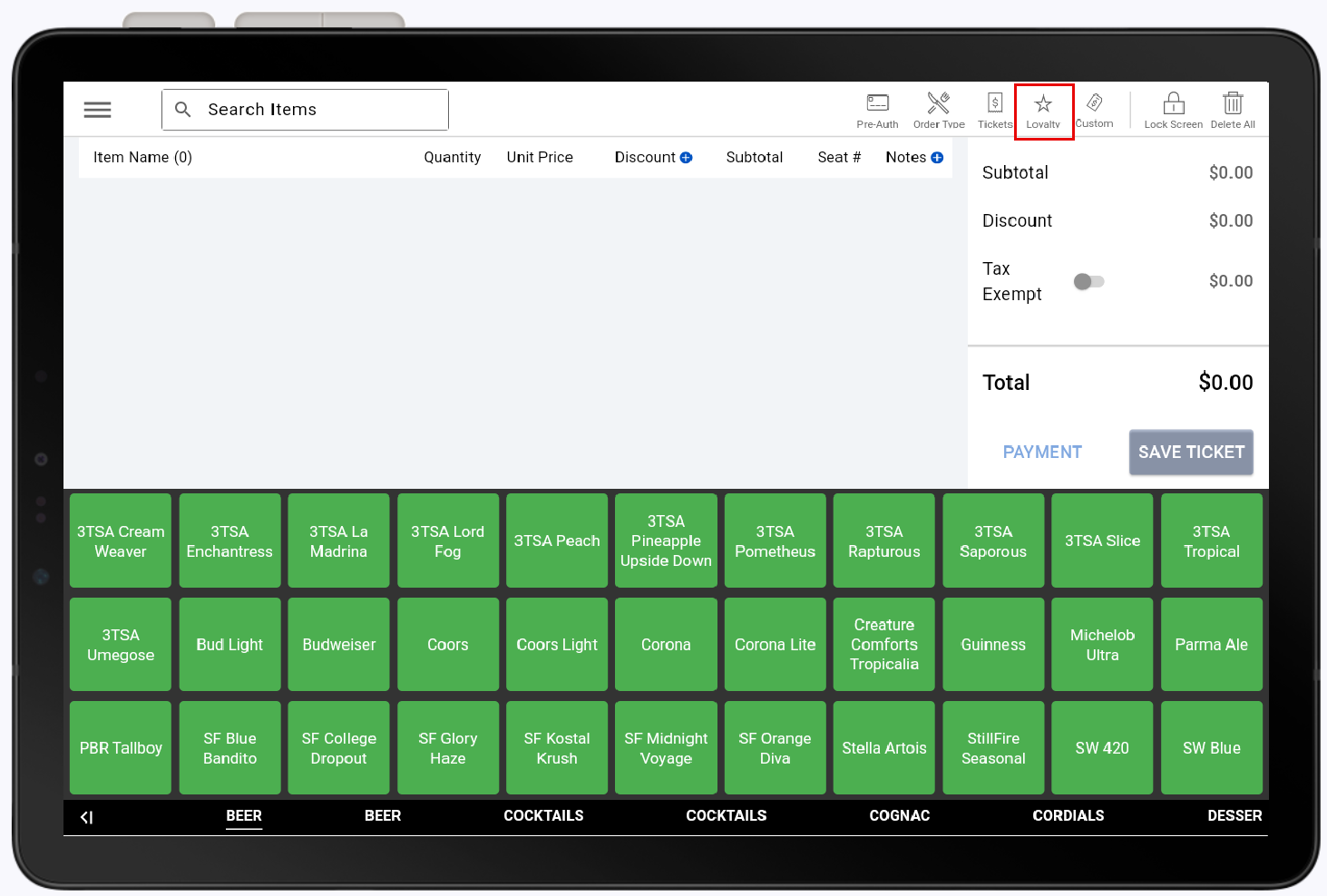Add Creature Comforts Tropicalia
The height and width of the screenshot is (896, 1327).
pos(884,645)
